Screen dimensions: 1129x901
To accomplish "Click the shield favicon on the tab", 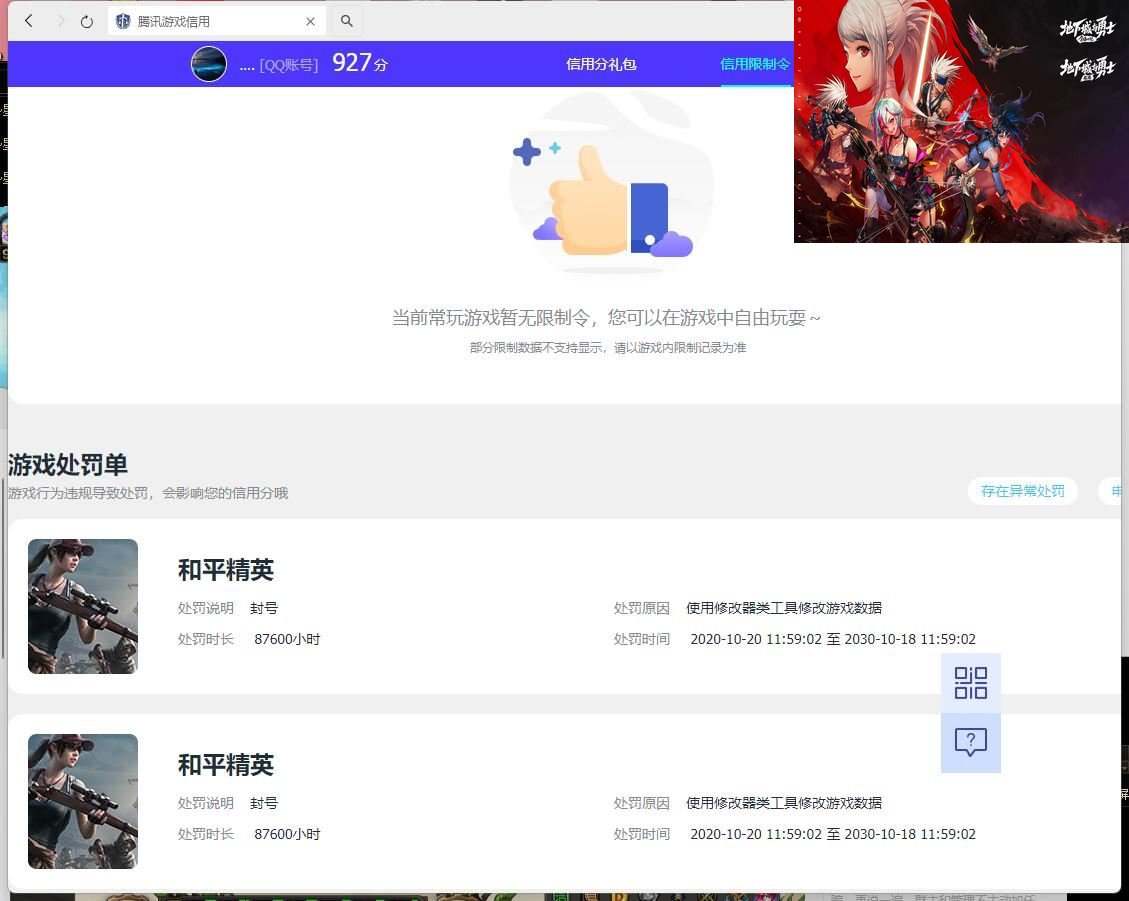I will (x=123, y=22).
